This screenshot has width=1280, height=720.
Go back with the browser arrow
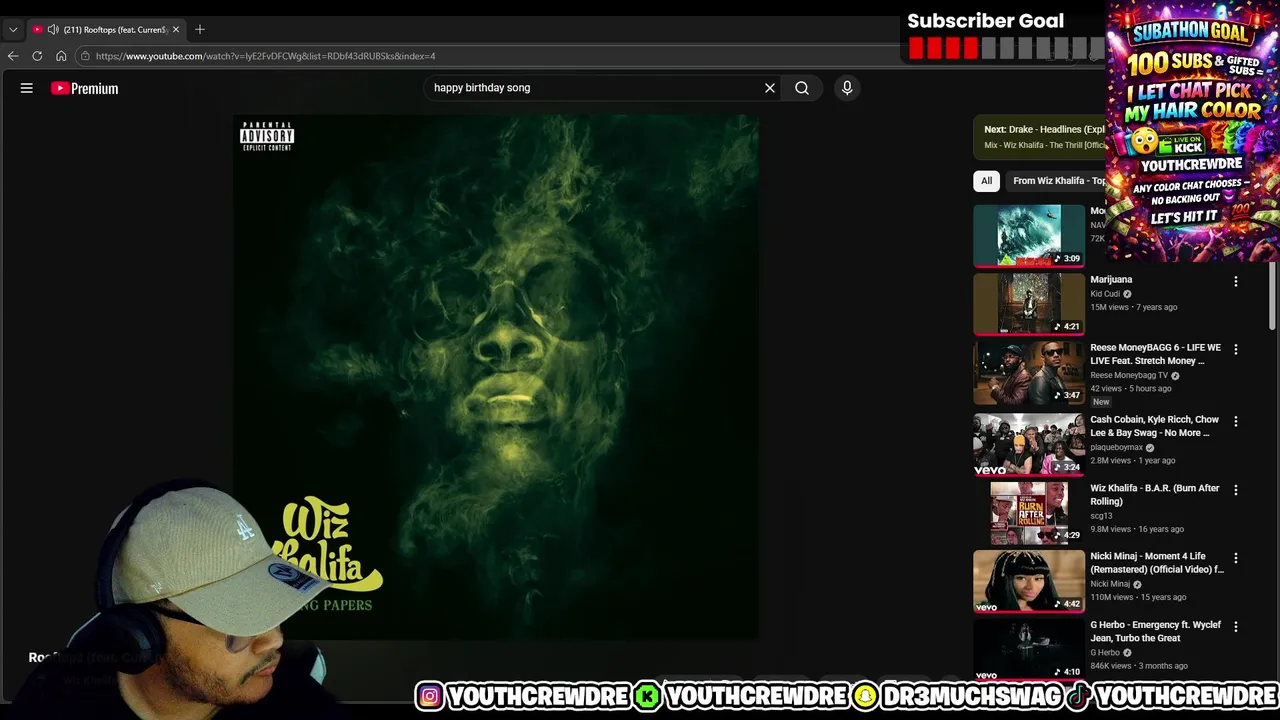[x=13, y=56]
